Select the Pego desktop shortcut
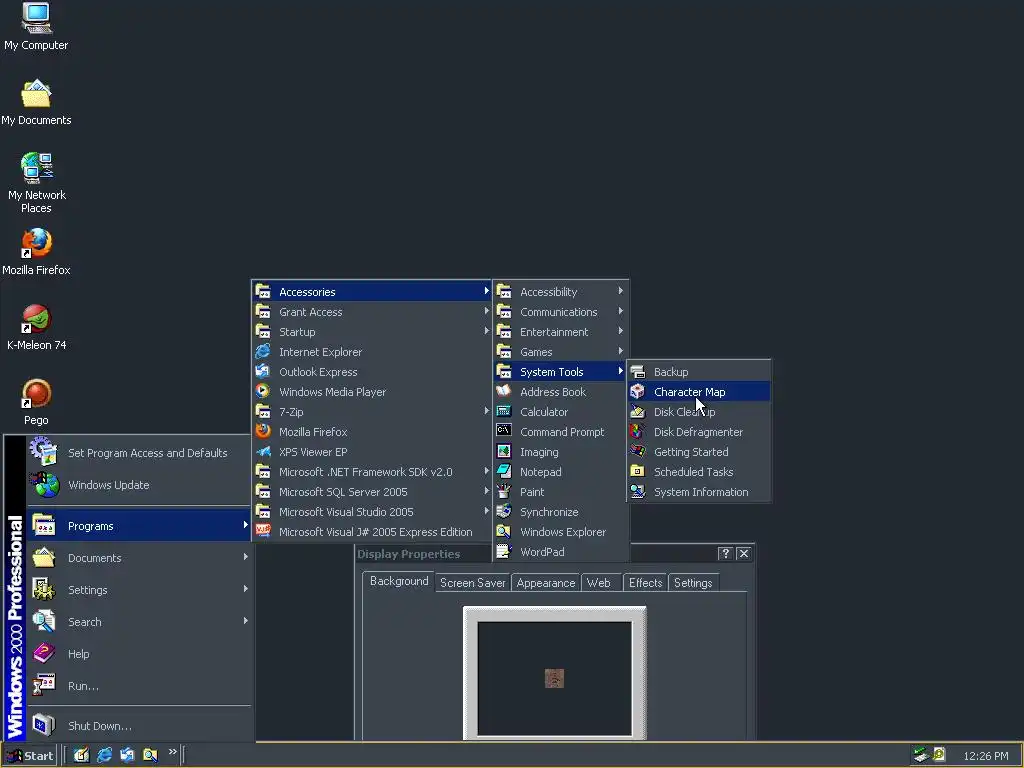Screen dimensions: 1024x768 [36, 402]
